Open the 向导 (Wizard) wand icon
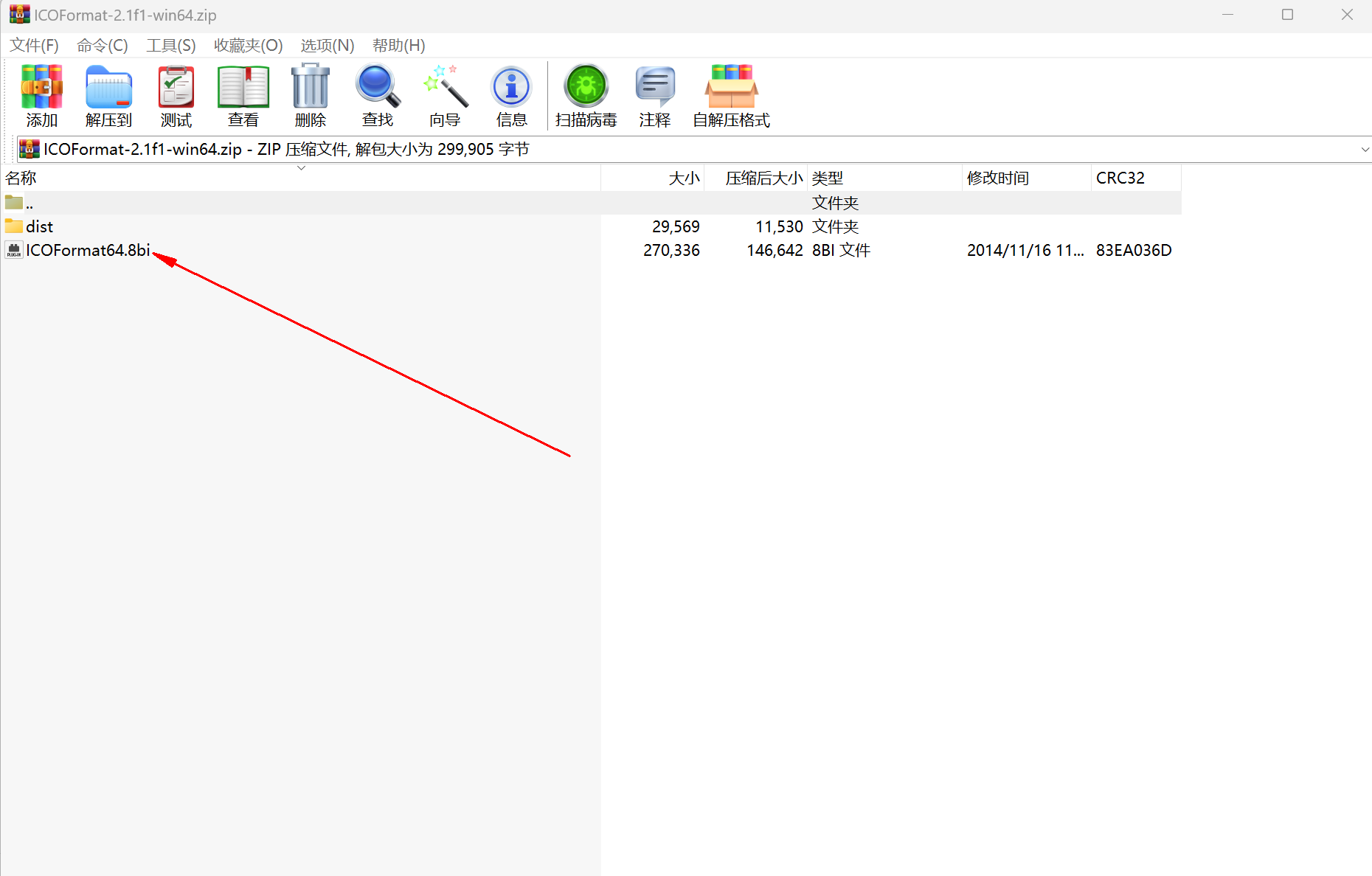The height and width of the screenshot is (876, 1372). 445,86
